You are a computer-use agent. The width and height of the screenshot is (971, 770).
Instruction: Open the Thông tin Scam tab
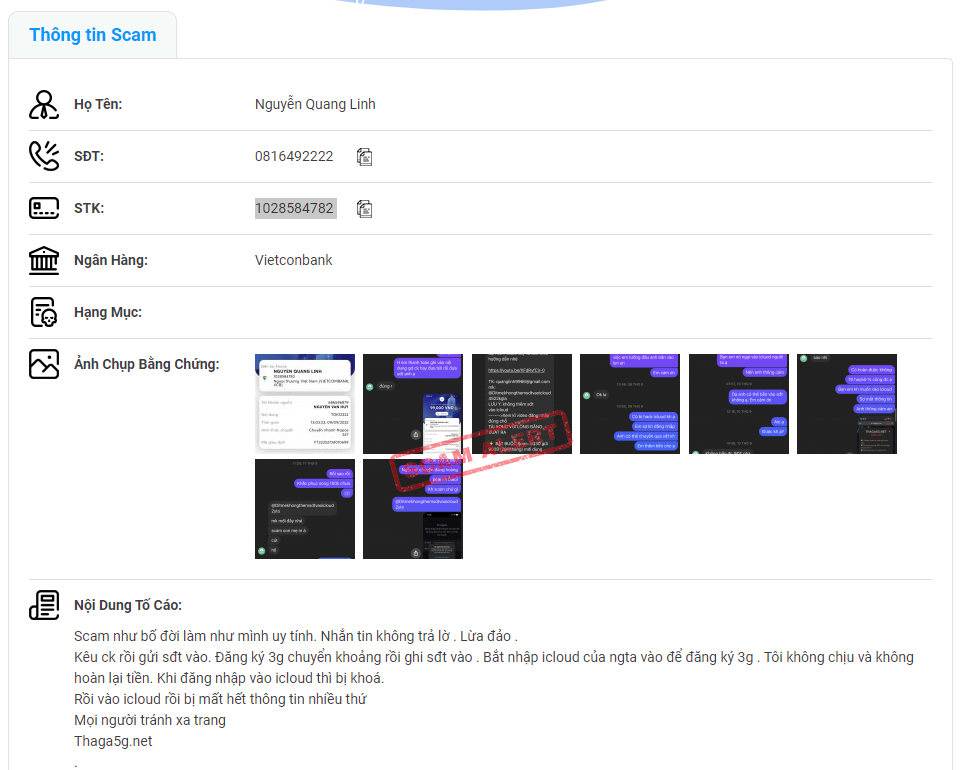[x=93, y=35]
